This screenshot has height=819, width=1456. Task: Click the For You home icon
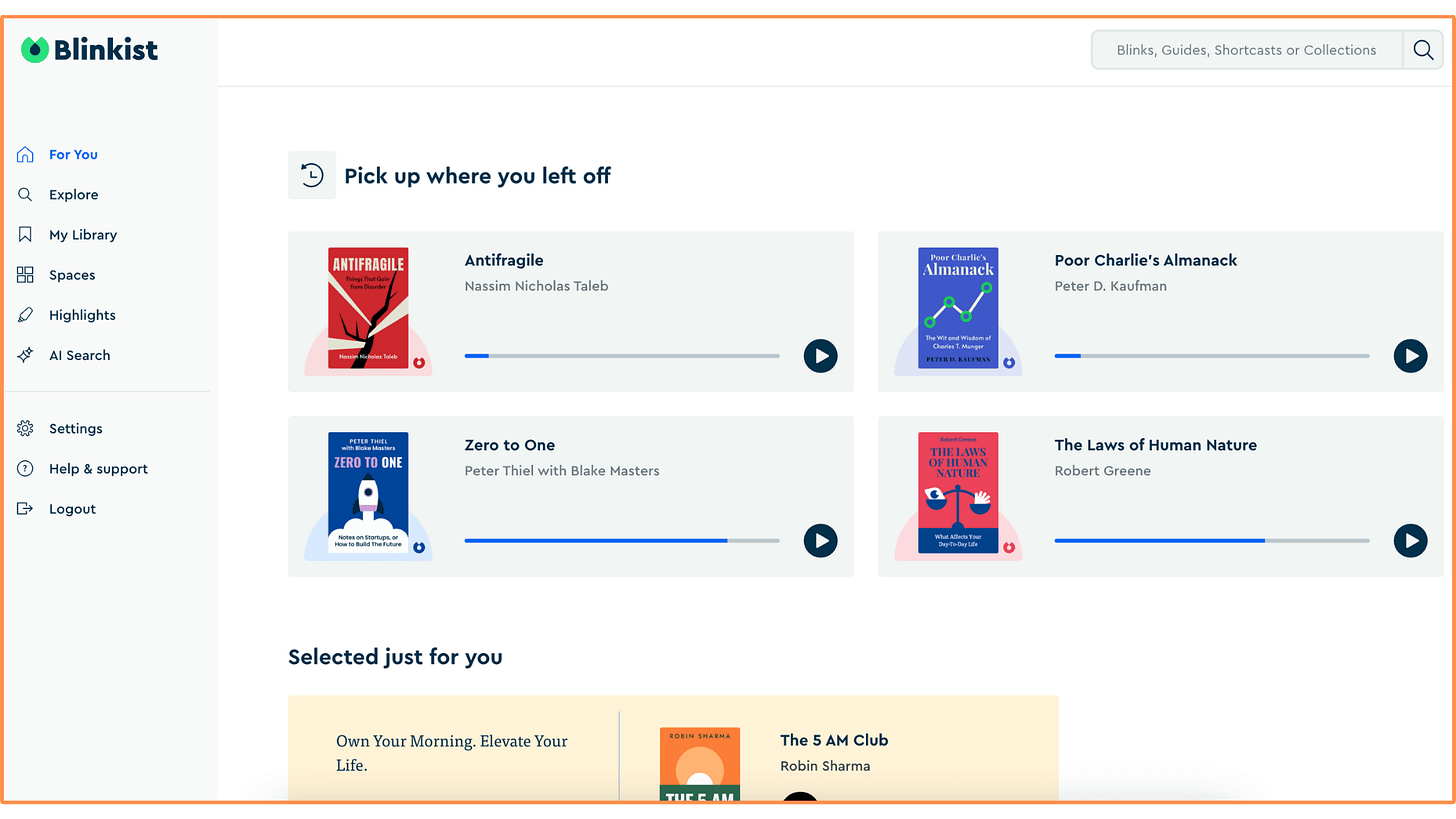(x=26, y=154)
